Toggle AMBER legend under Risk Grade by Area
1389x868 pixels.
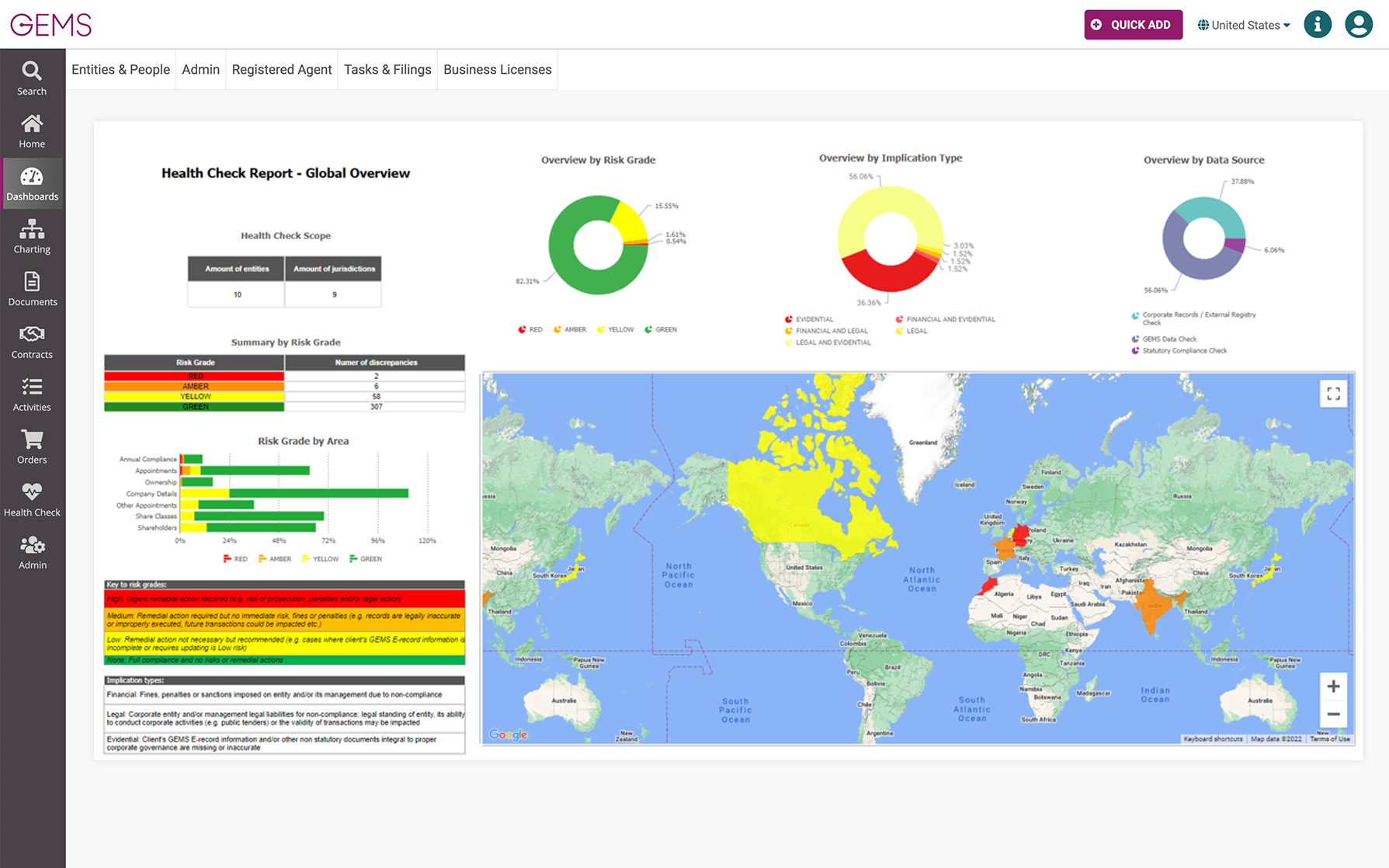click(275, 559)
